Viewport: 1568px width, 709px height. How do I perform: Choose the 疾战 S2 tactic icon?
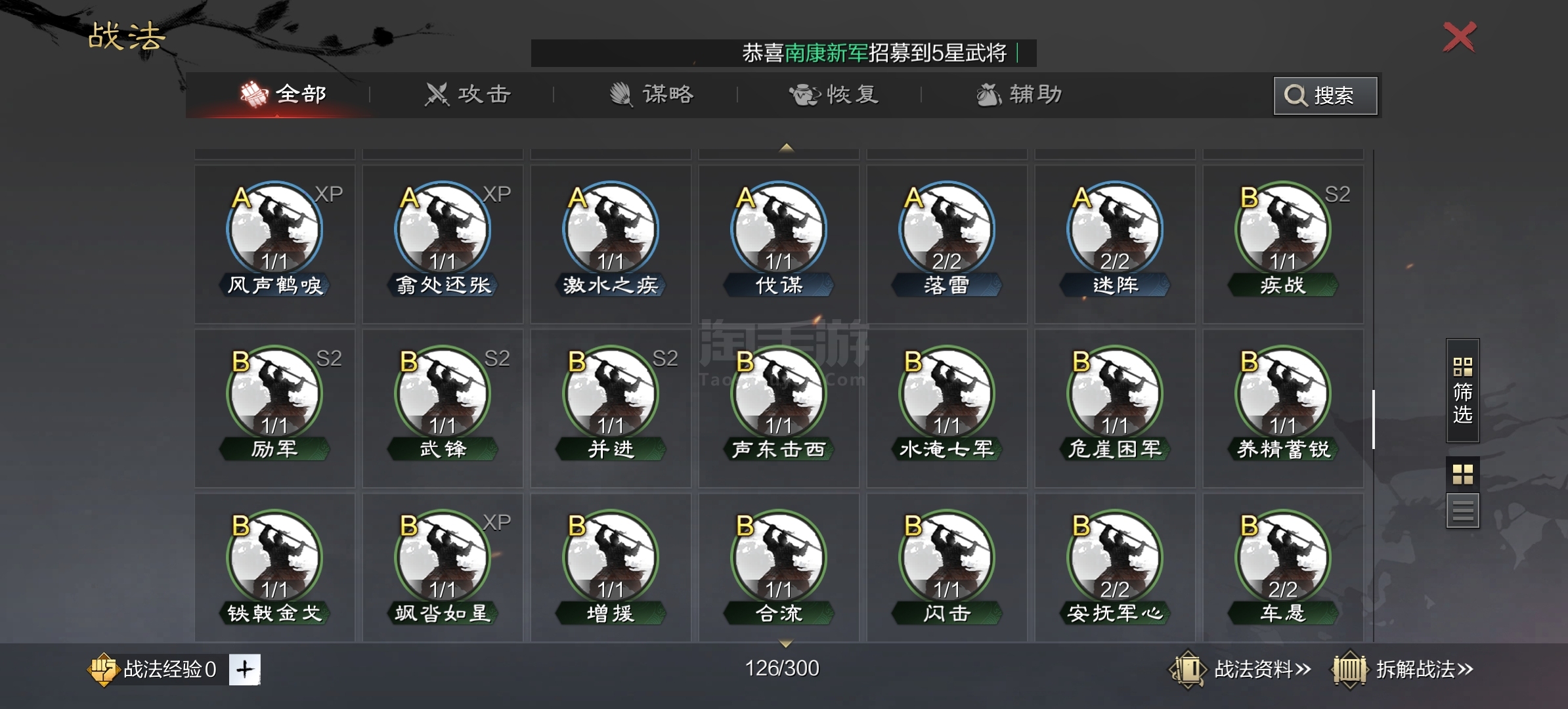point(1283,230)
